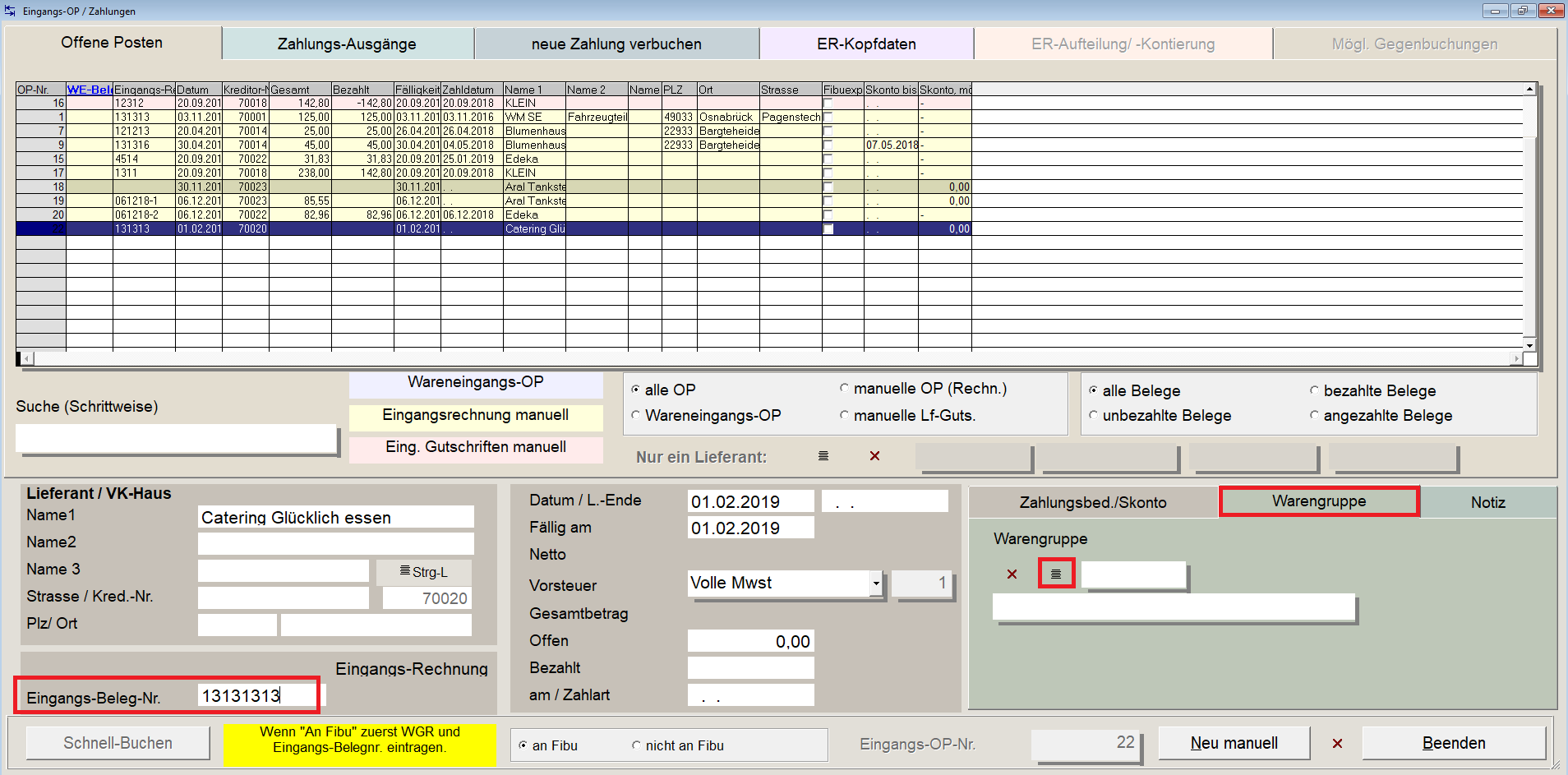The height and width of the screenshot is (775, 1568).
Task: Open the Vorsteuer Volle Mwst dropdown
Action: [x=876, y=584]
